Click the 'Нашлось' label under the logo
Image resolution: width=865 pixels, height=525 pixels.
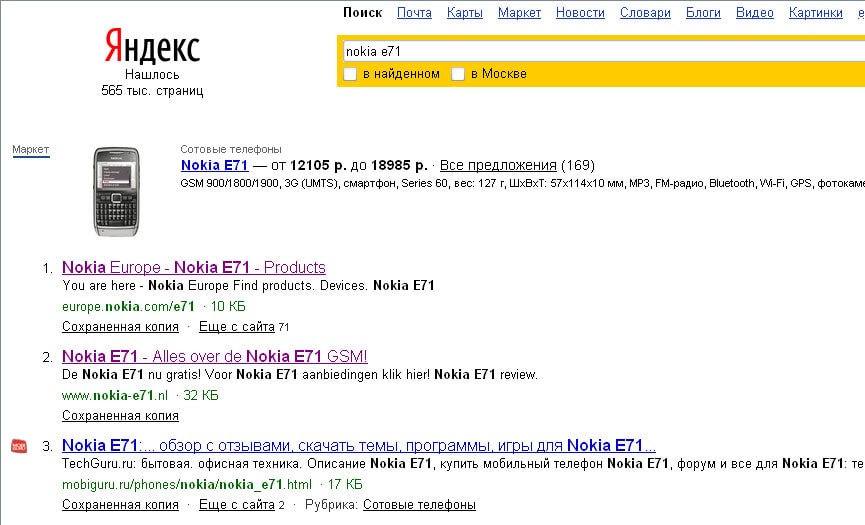pyautogui.click(x=152, y=74)
